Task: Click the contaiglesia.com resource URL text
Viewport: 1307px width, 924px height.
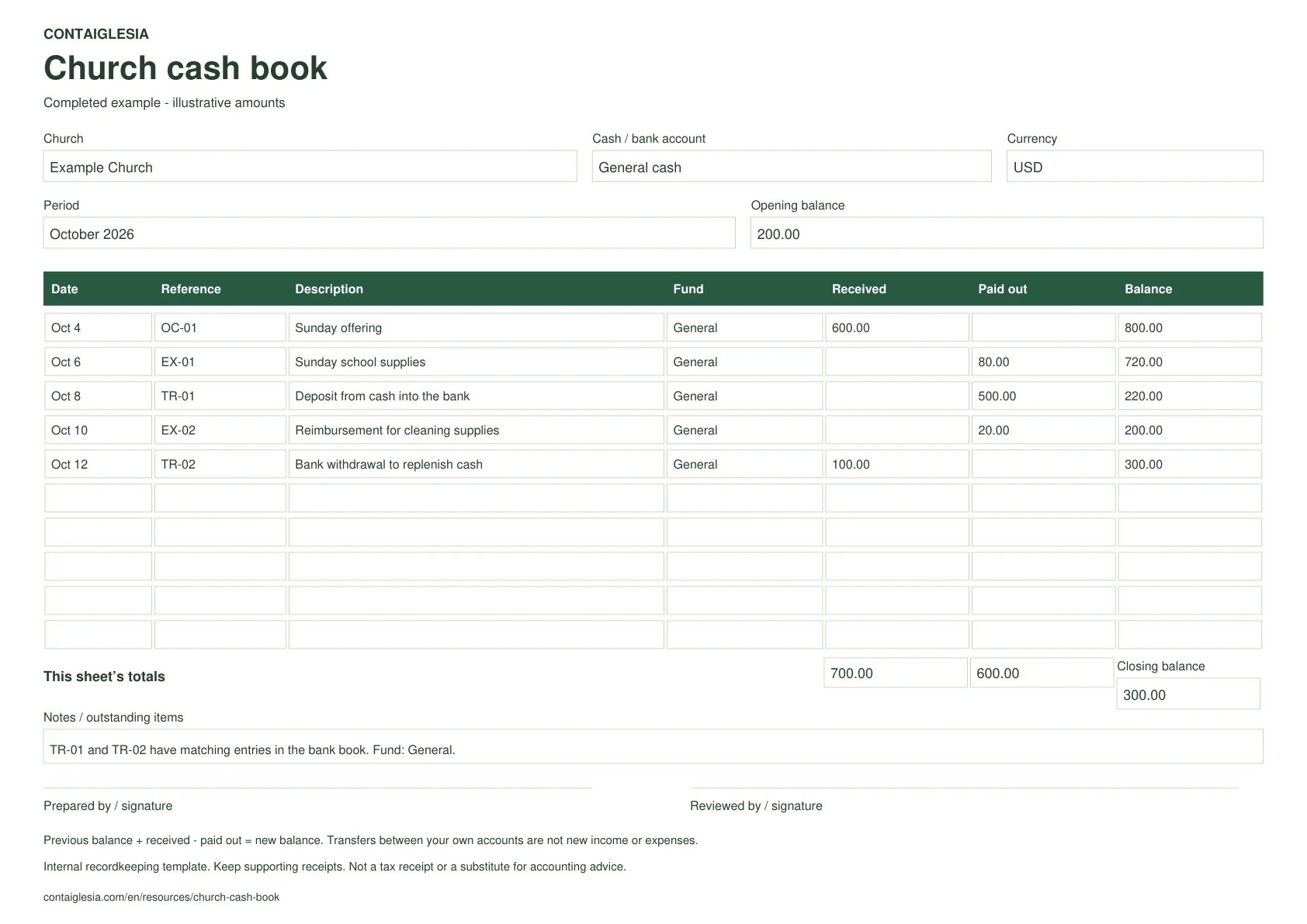Action: click(x=161, y=897)
